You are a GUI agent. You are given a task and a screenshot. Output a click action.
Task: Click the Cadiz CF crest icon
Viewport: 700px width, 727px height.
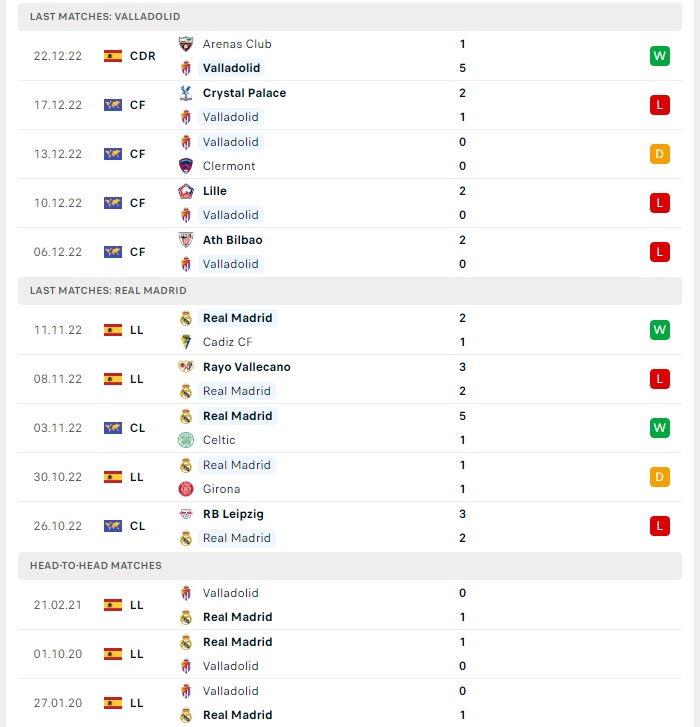click(186, 342)
